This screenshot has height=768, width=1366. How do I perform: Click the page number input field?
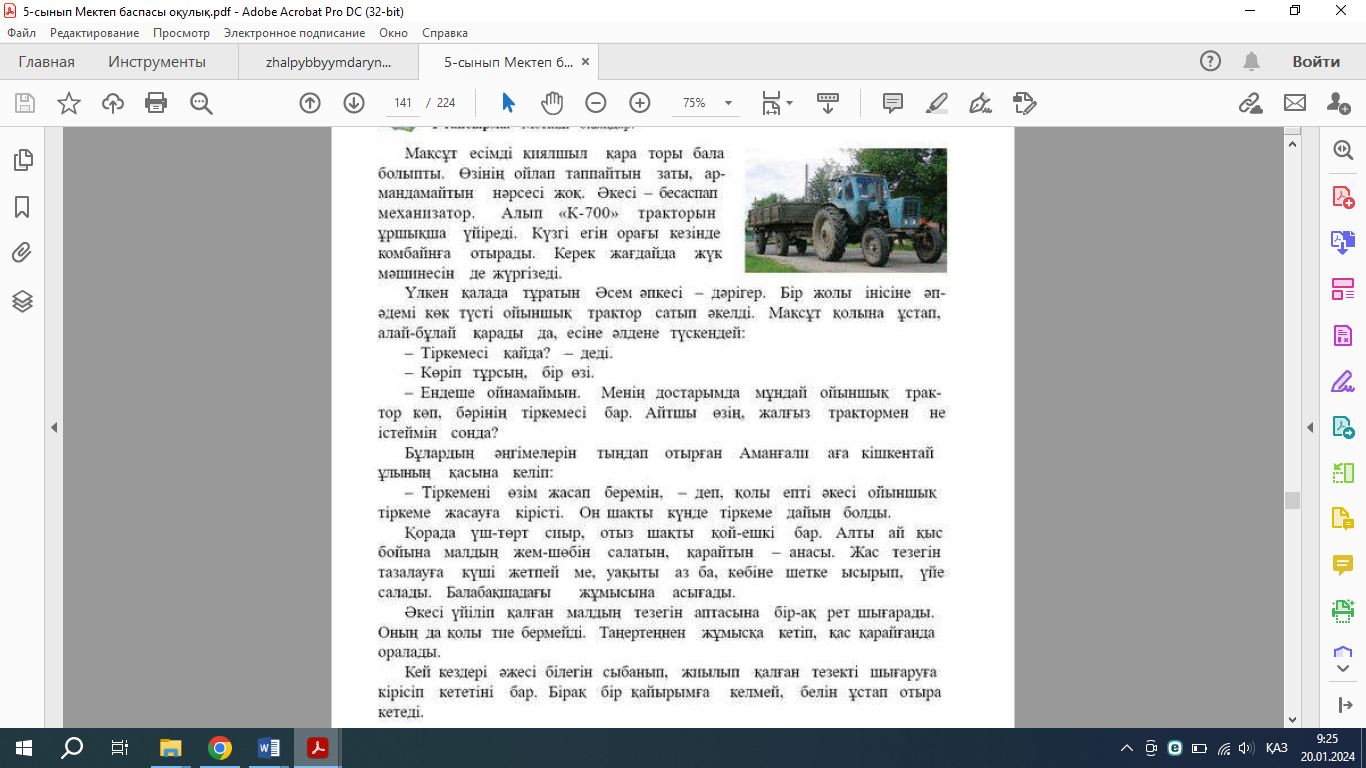coord(404,103)
